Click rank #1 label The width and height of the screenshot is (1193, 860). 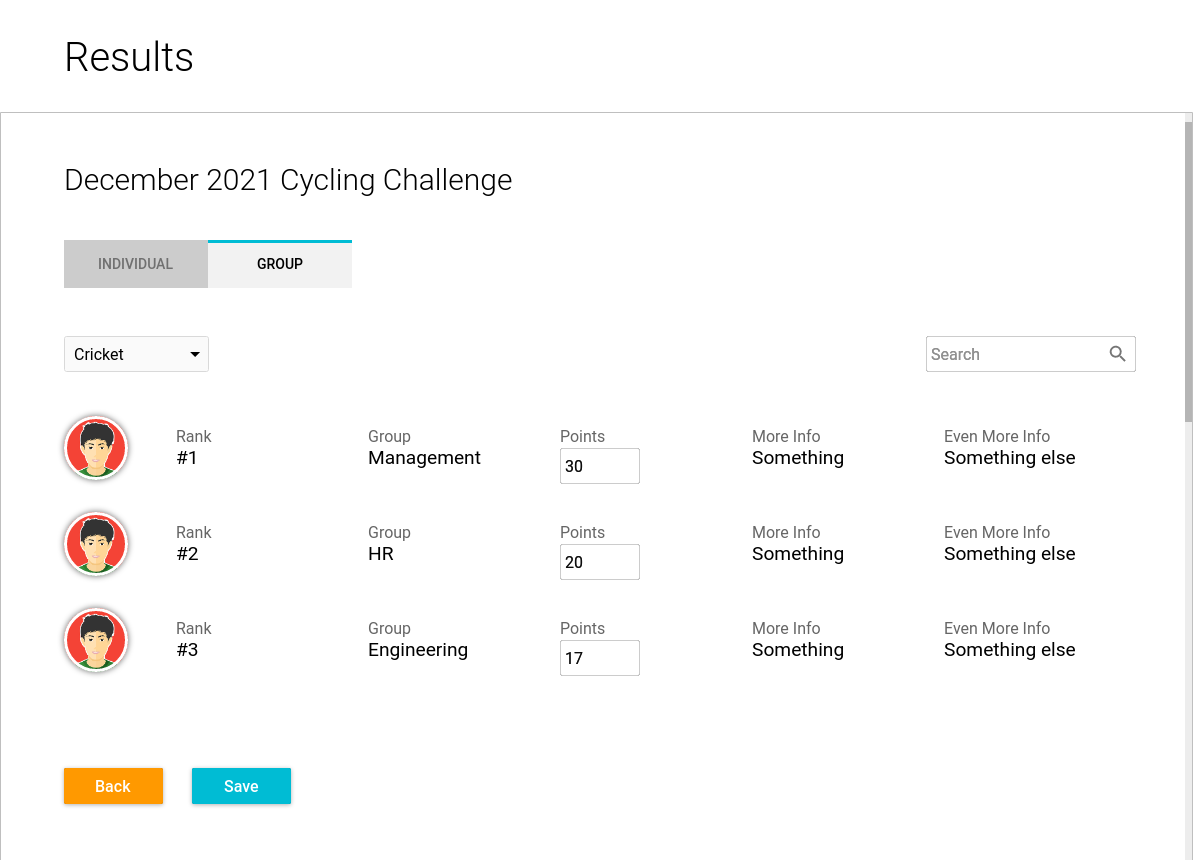pos(187,458)
